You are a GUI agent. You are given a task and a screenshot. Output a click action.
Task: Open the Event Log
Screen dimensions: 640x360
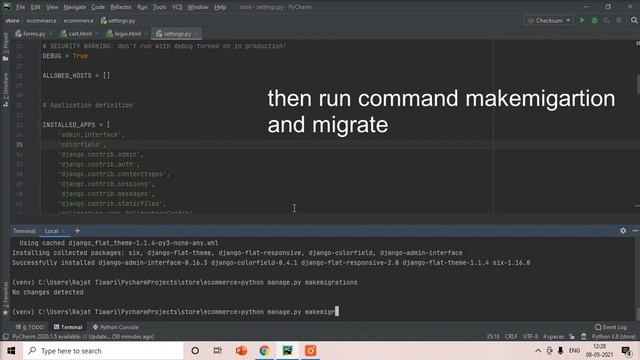(611, 327)
